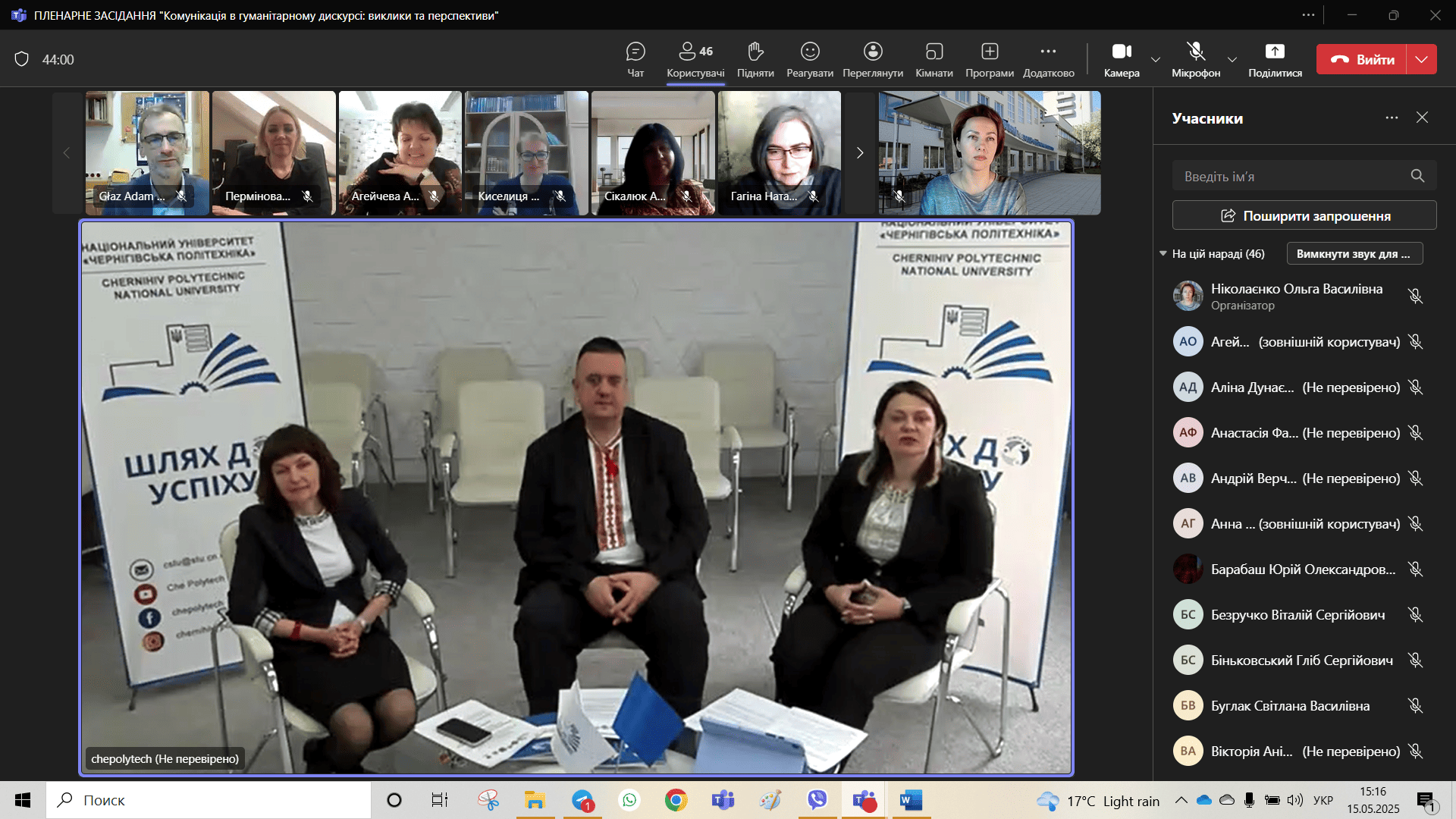Open the Leave button dropdown arrow
This screenshot has height=819, width=1456.
point(1422,59)
